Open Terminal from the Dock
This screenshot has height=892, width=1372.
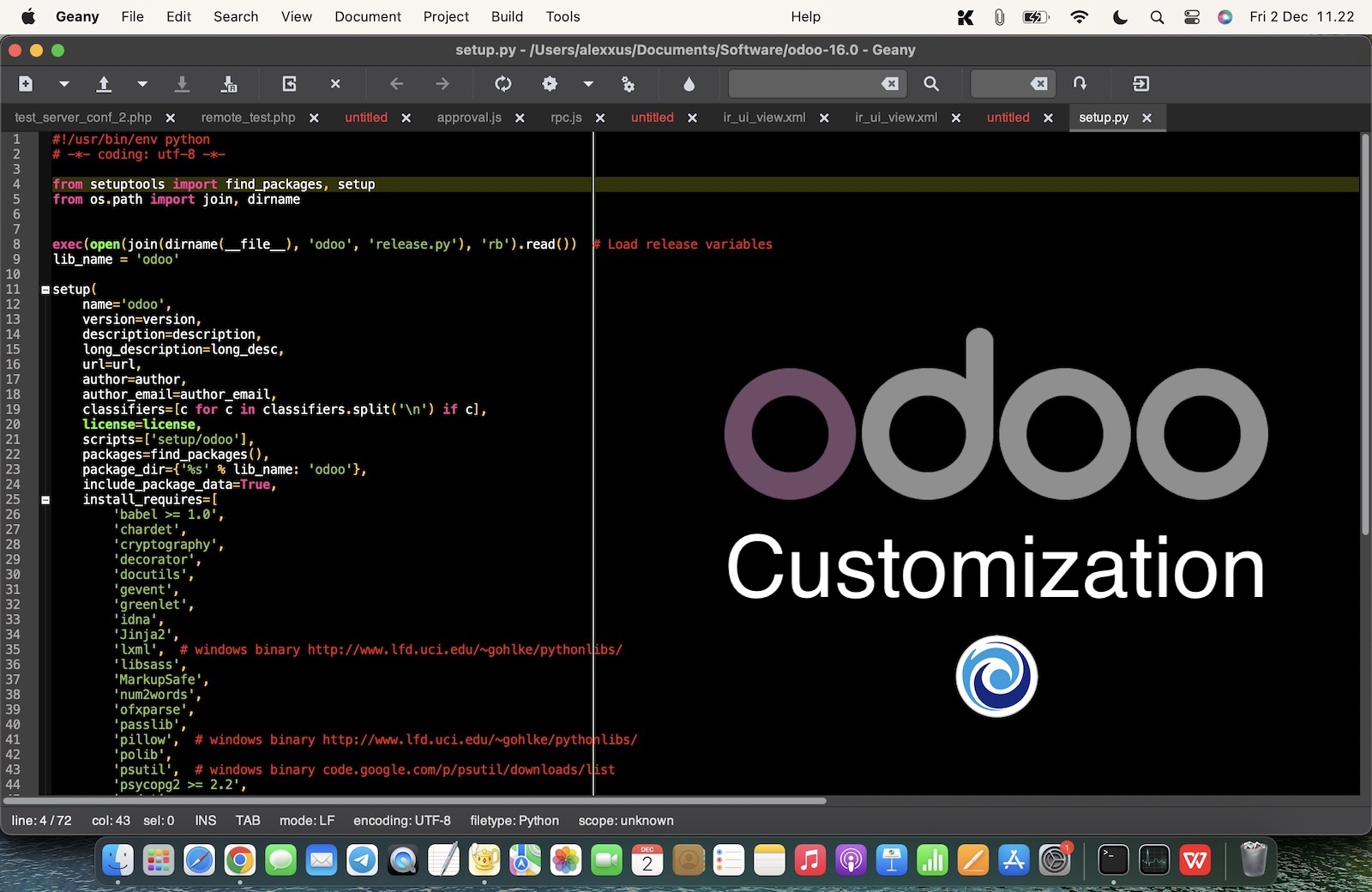coord(1113,859)
